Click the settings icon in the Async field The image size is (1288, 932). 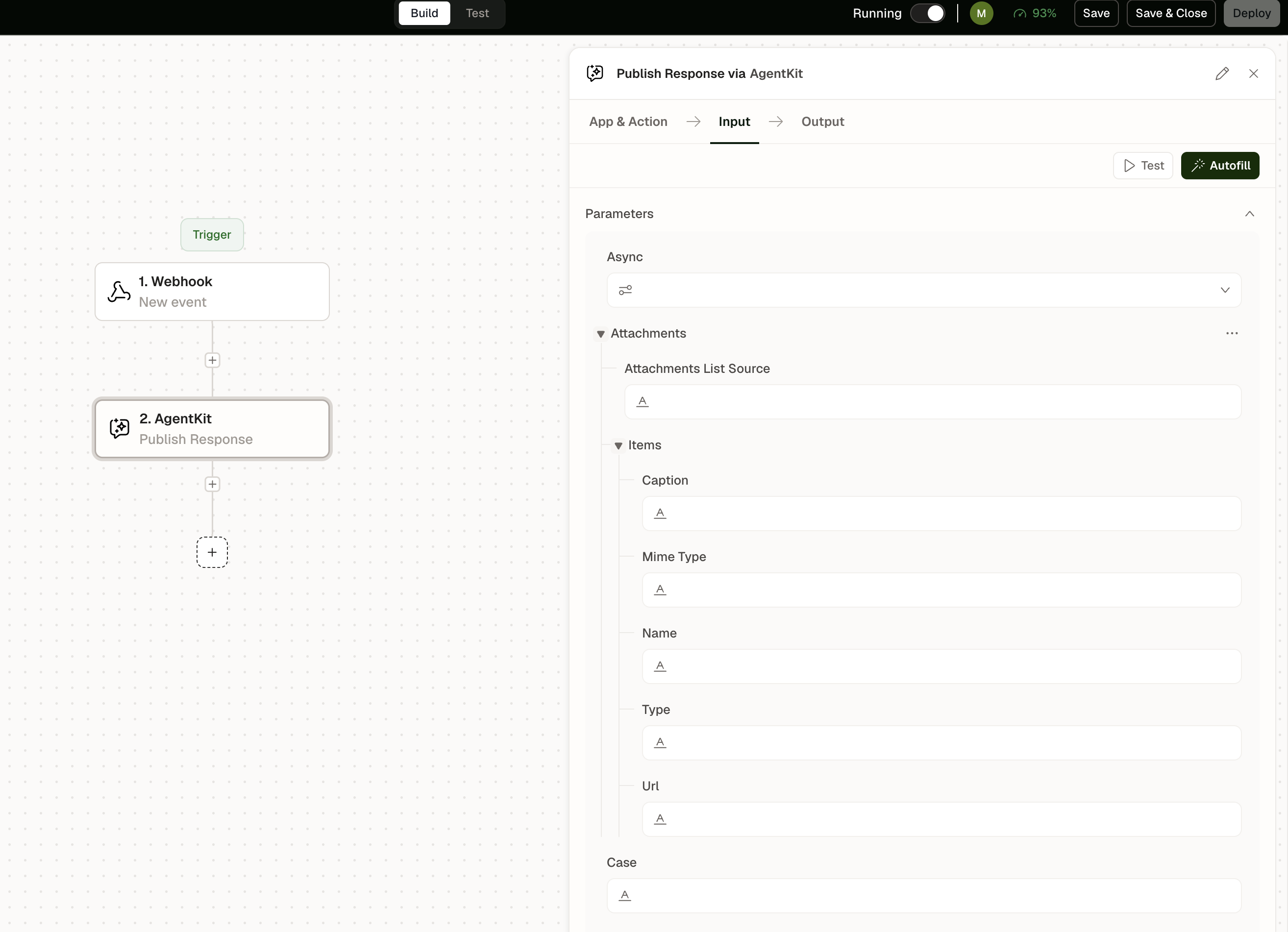625,290
